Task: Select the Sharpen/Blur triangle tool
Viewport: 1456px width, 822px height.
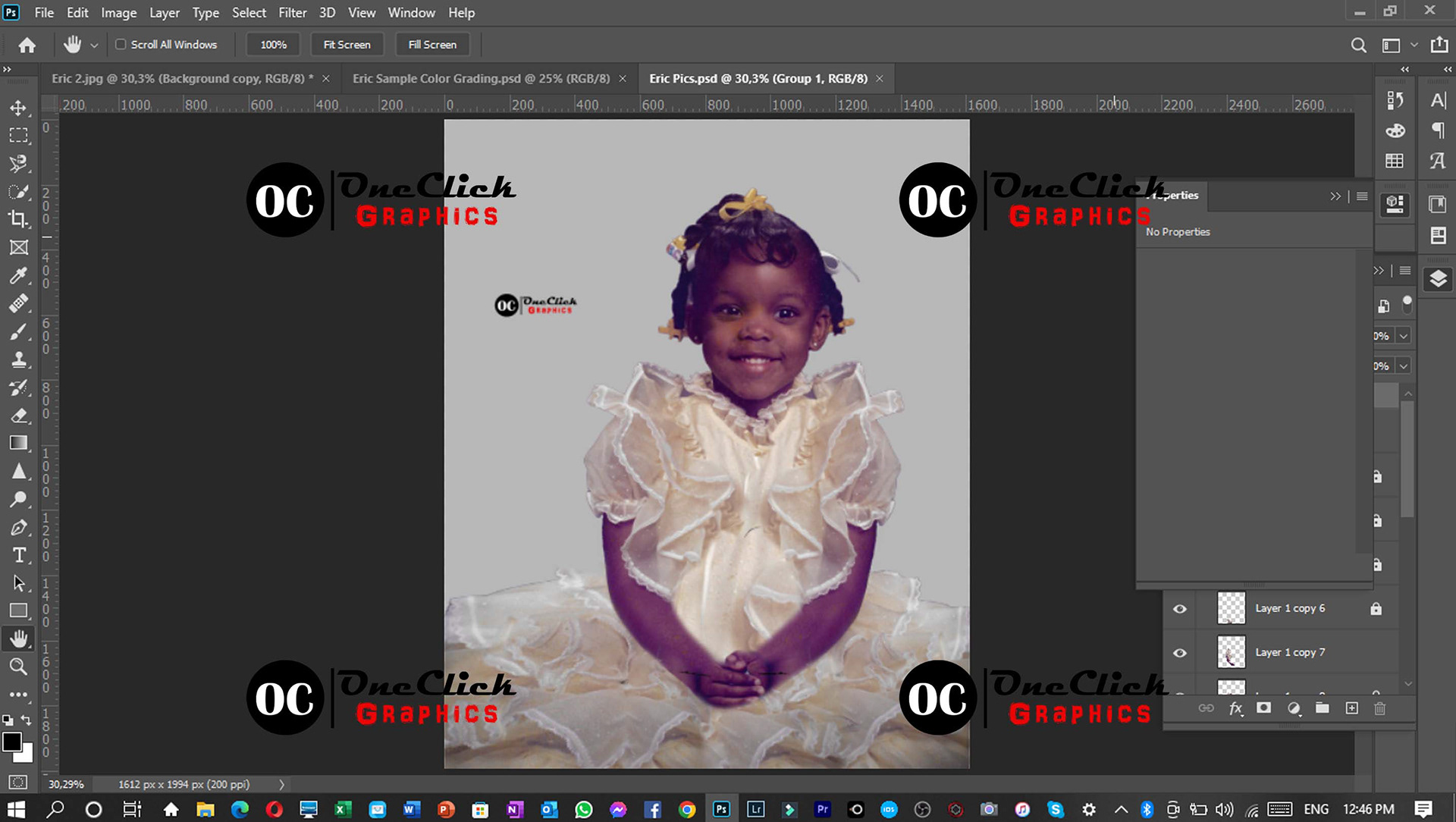Action: click(x=18, y=471)
